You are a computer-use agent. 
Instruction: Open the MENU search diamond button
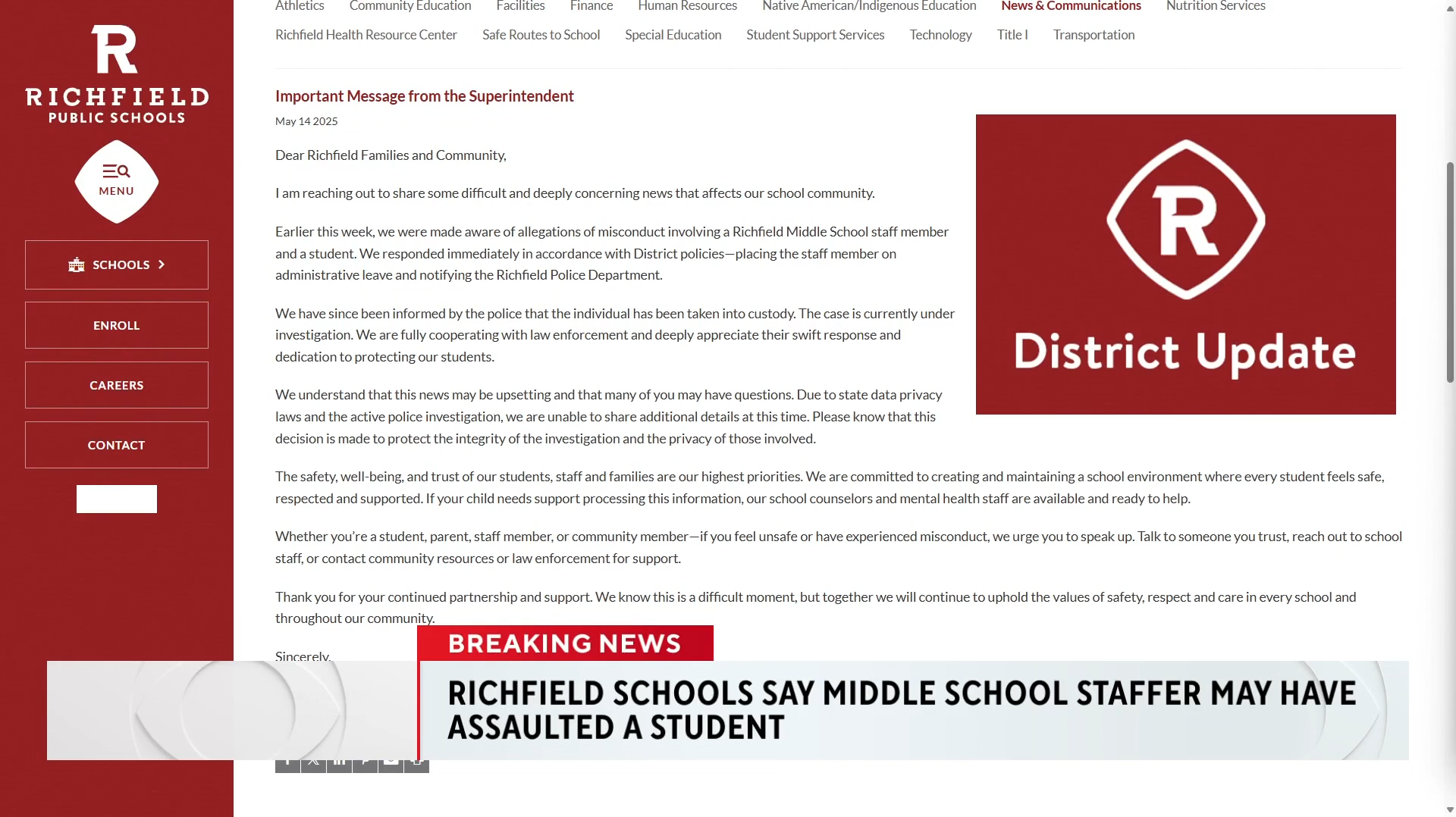click(116, 181)
